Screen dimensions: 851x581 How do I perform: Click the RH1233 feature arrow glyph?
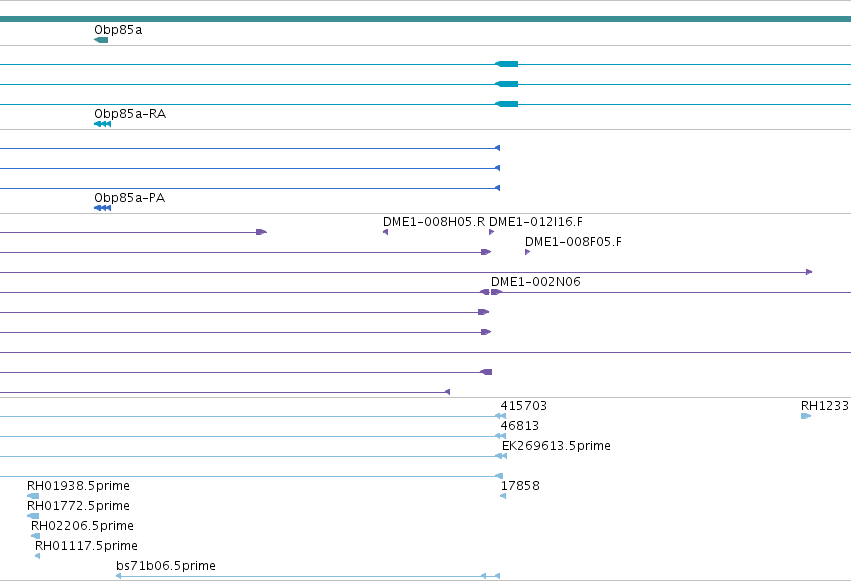[x=806, y=416]
